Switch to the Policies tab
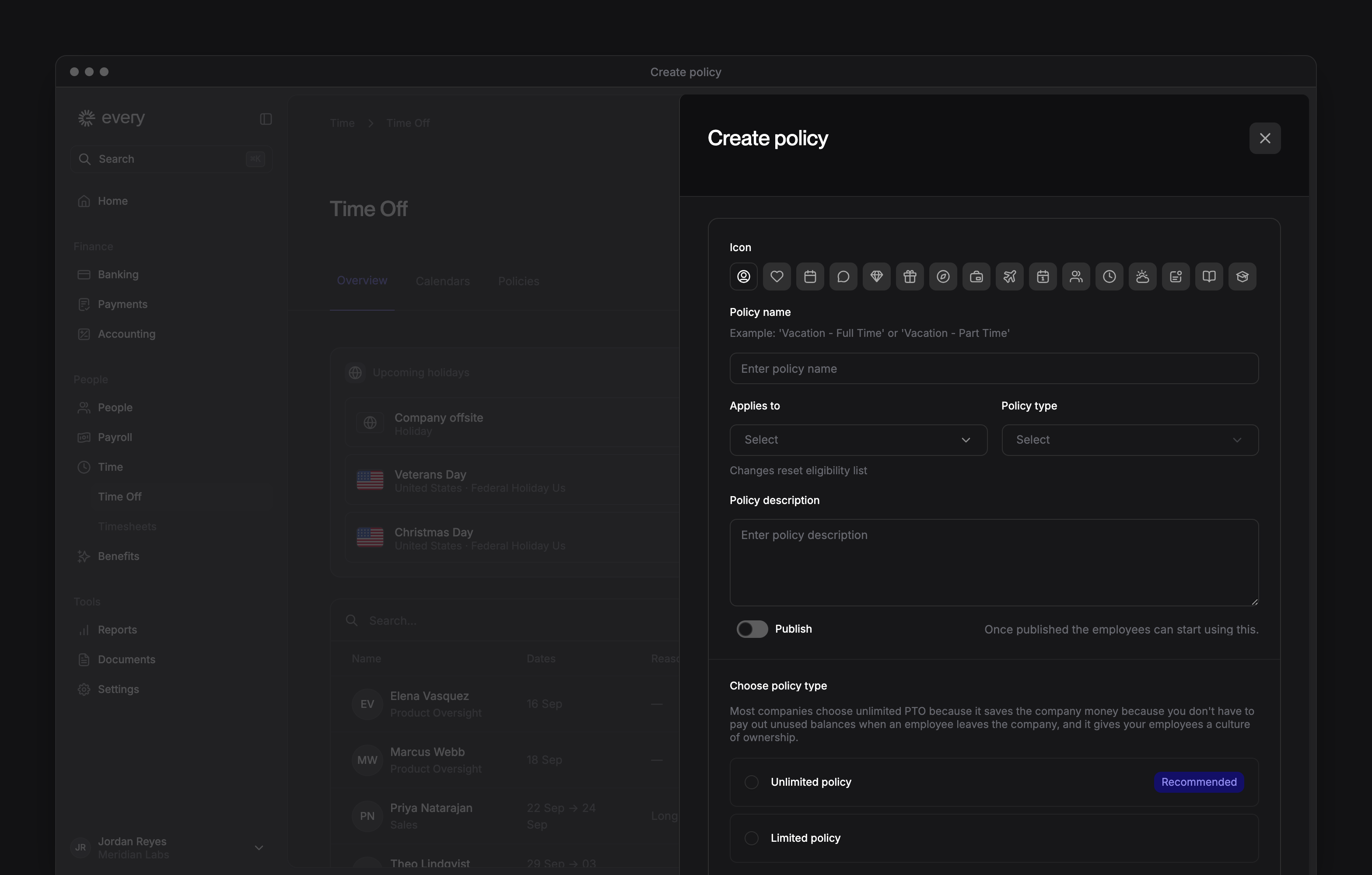This screenshot has width=1372, height=875. click(518, 281)
